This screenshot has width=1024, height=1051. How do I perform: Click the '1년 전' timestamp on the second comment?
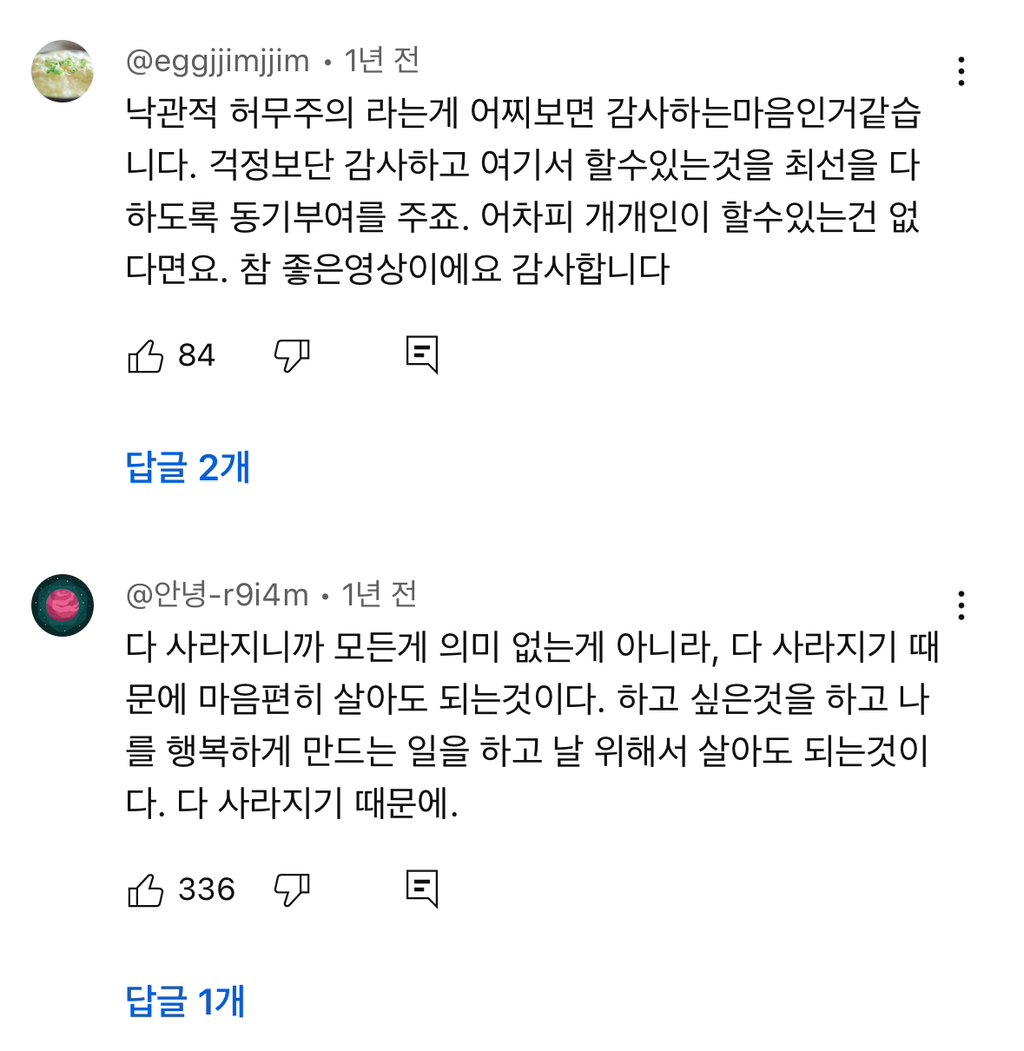tap(379, 595)
